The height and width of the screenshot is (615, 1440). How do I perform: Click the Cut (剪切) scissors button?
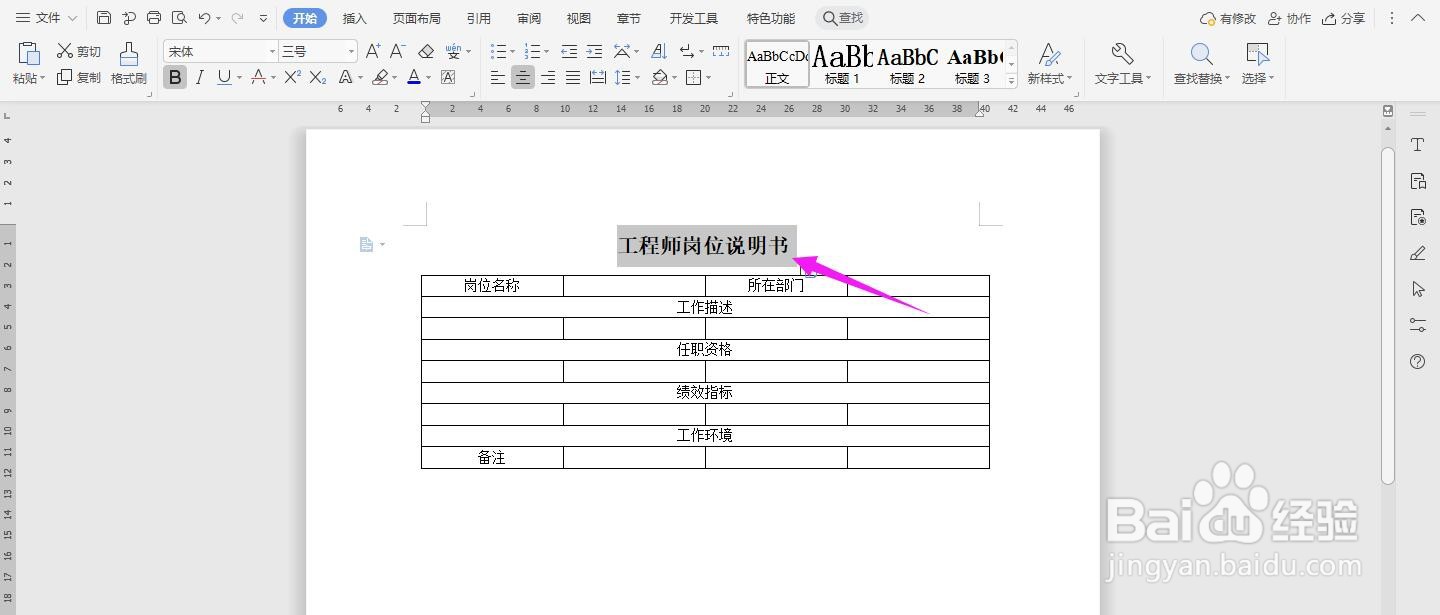(78, 51)
